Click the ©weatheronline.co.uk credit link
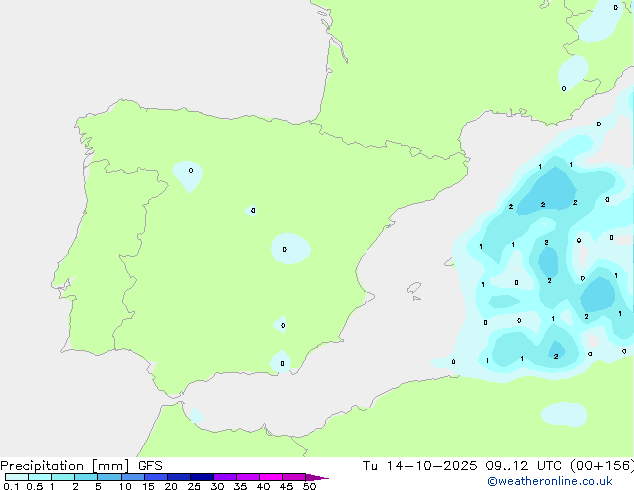The height and width of the screenshot is (490, 634). [x=549, y=481]
